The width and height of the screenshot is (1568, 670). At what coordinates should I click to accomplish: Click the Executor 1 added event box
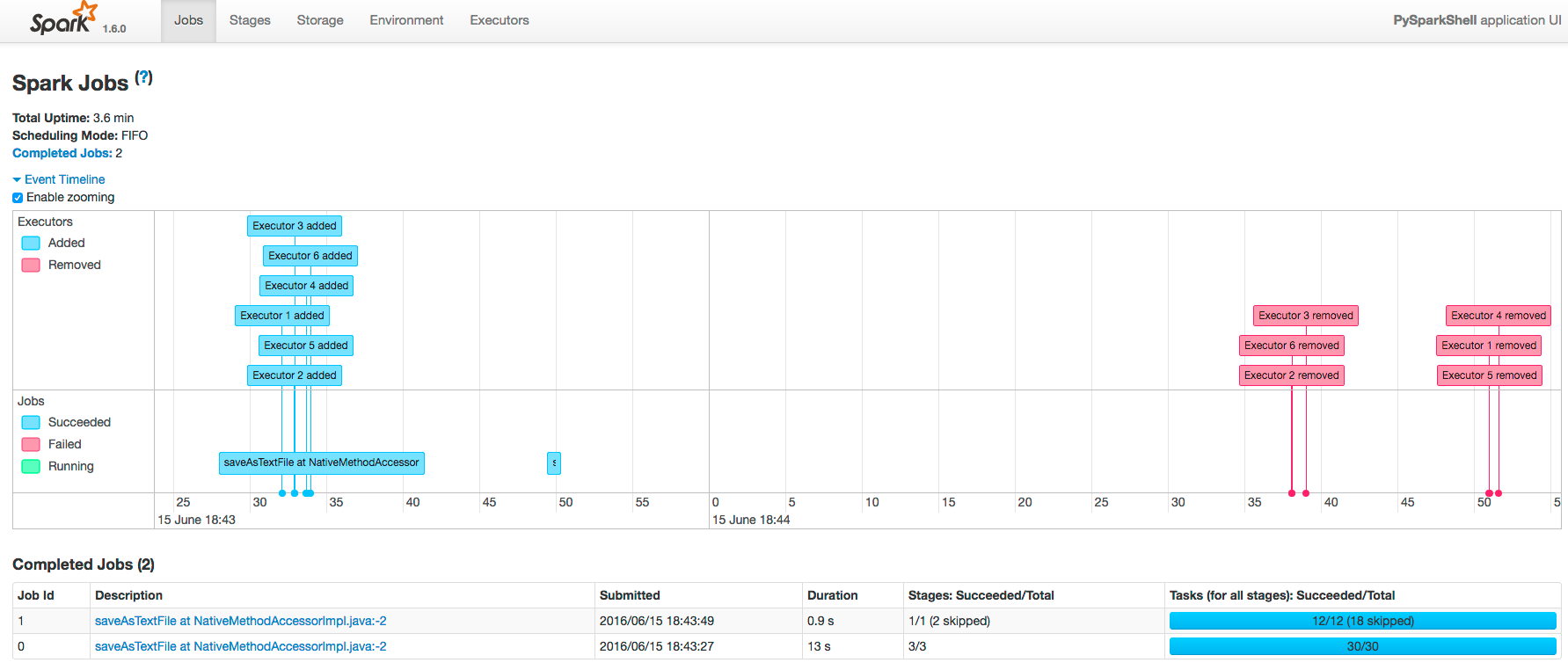[282, 316]
